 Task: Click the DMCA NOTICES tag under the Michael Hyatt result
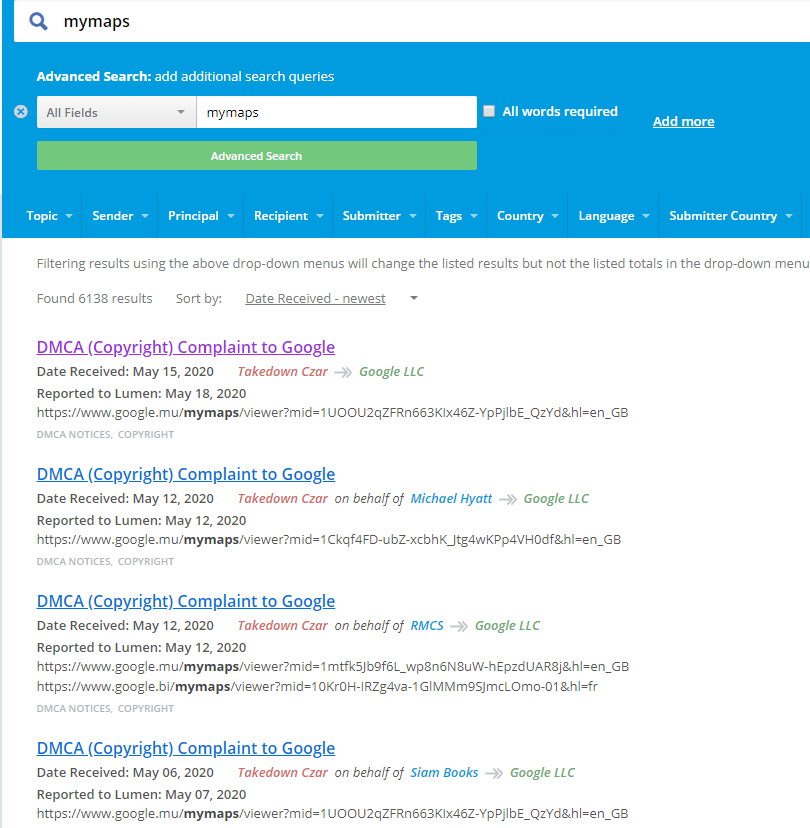pyautogui.click(x=73, y=561)
